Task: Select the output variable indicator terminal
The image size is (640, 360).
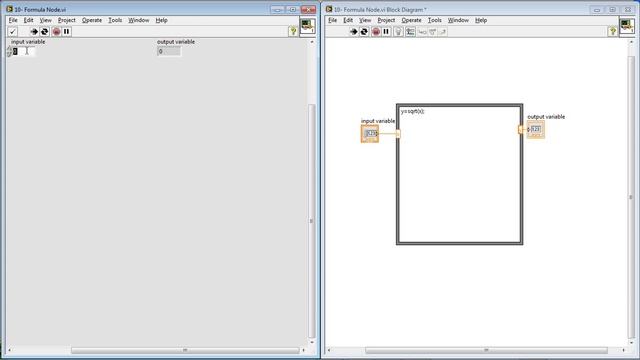Action: point(536,129)
